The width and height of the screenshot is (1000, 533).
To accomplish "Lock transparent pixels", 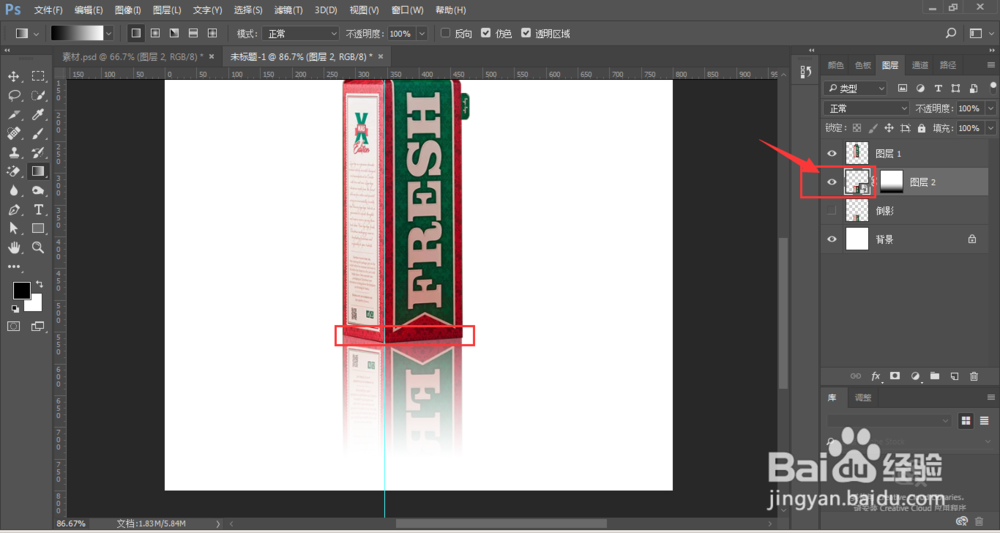I will [857, 128].
